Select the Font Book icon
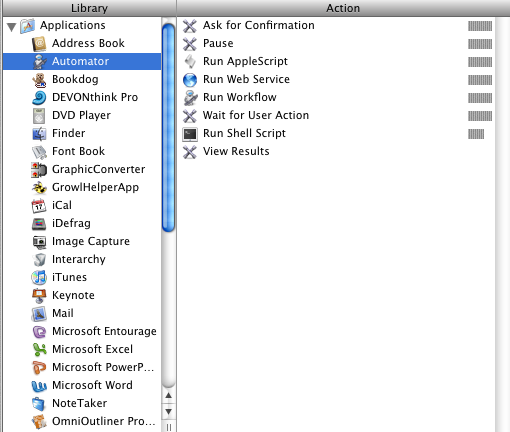The width and height of the screenshot is (510, 432). point(39,152)
